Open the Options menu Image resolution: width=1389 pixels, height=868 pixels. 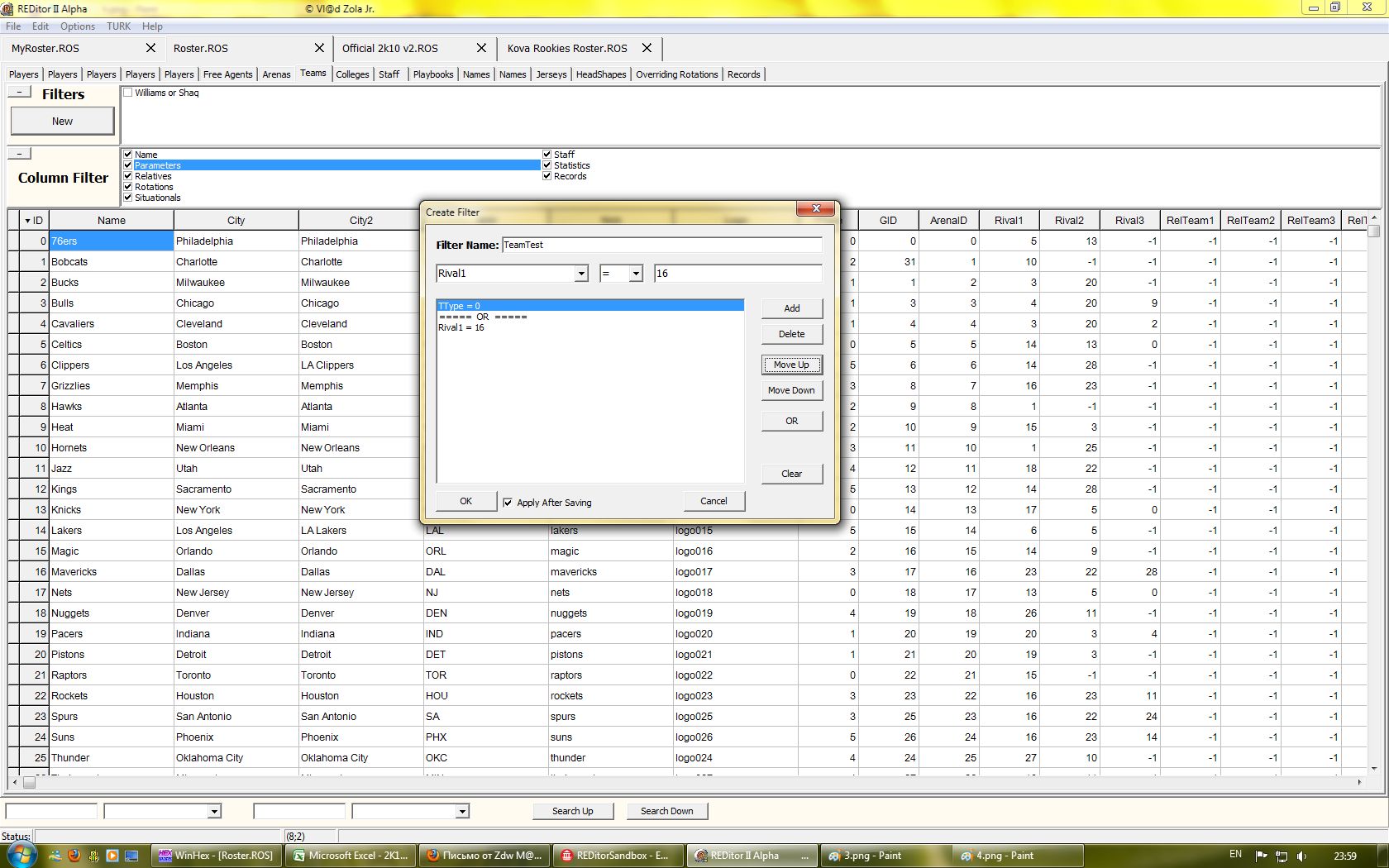point(77,26)
